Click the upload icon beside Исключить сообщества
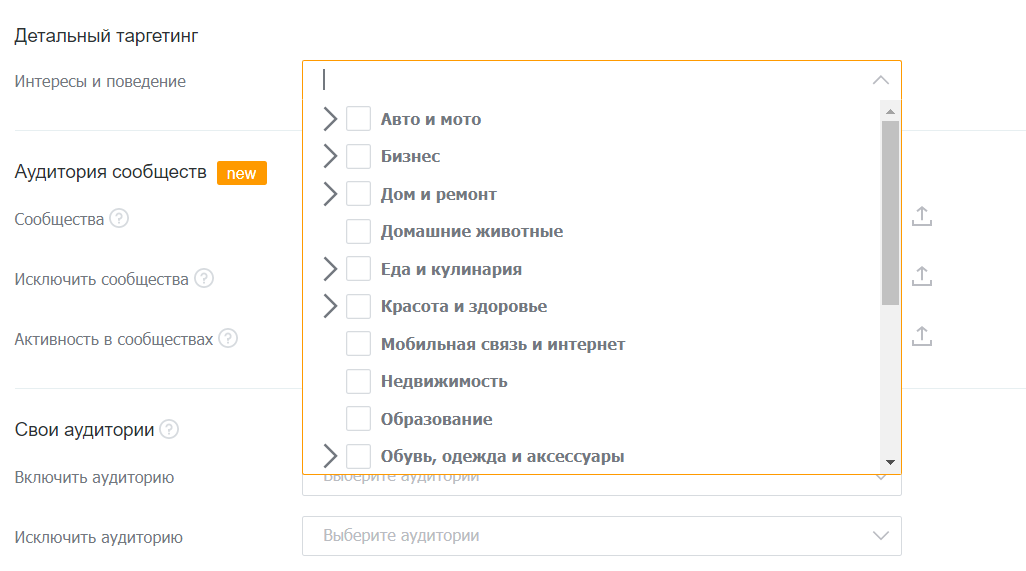Screen dimensions: 1026x571 (922, 276)
